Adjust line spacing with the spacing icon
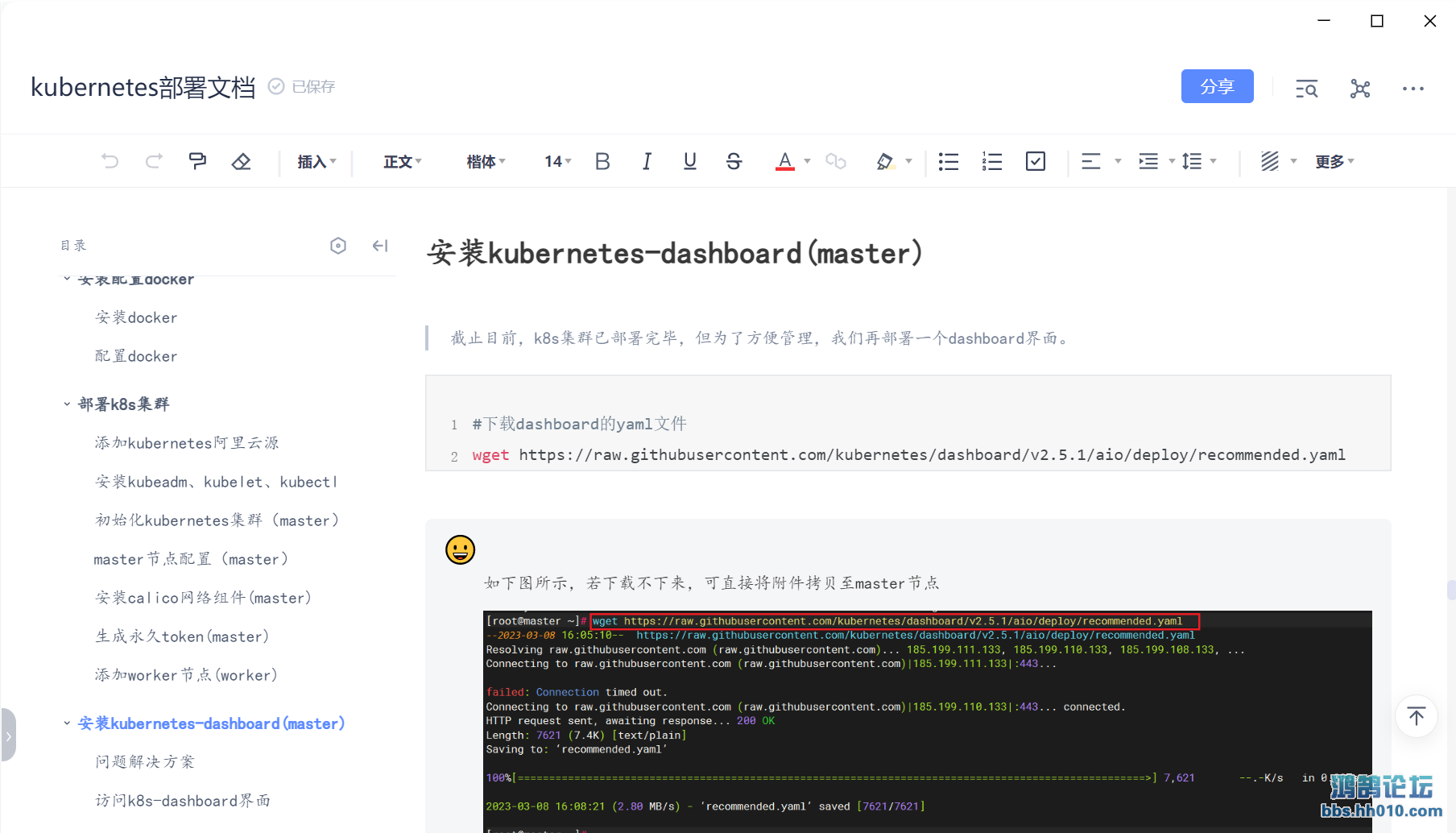1456x833 pixels. coord(1192,161)
